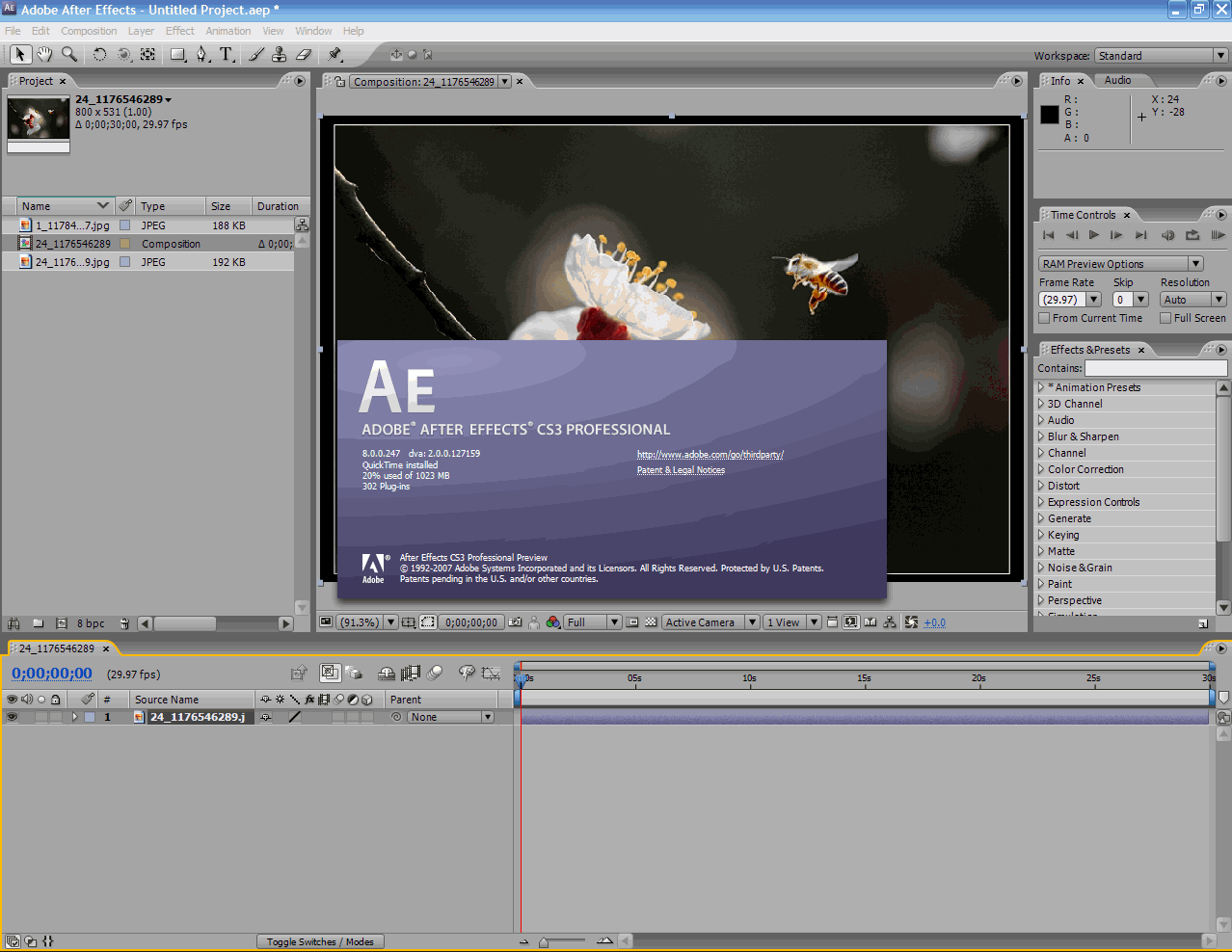Viewport: 1232px width, 952px height.
Task: Toggle the viewer lock icon beside Composition tab
Action: [340, 82]
